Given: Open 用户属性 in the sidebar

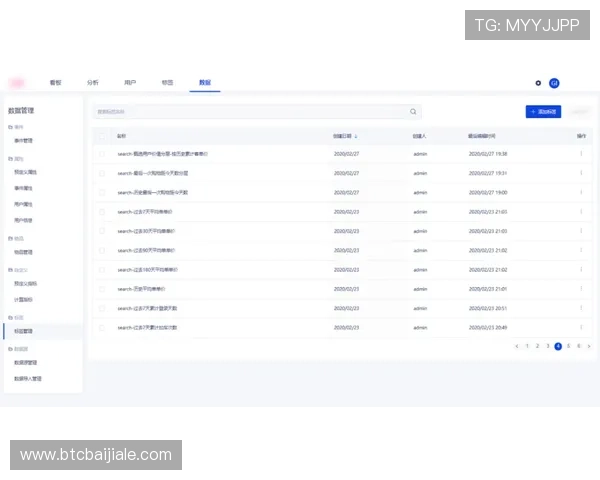Looking at the screenshot, I should (23, 204).
